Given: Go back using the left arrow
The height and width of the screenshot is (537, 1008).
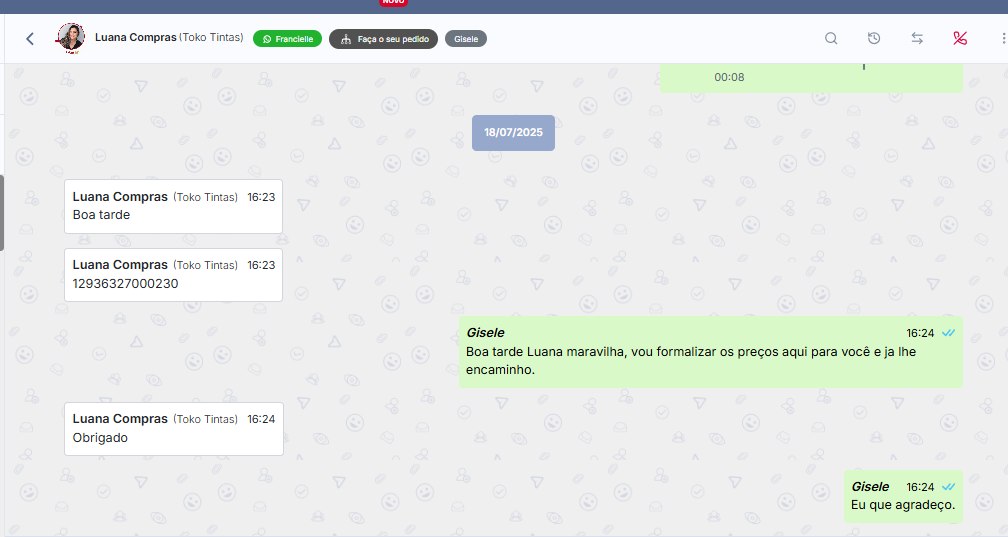Looking at the screenshot, I should pos(30,39).
